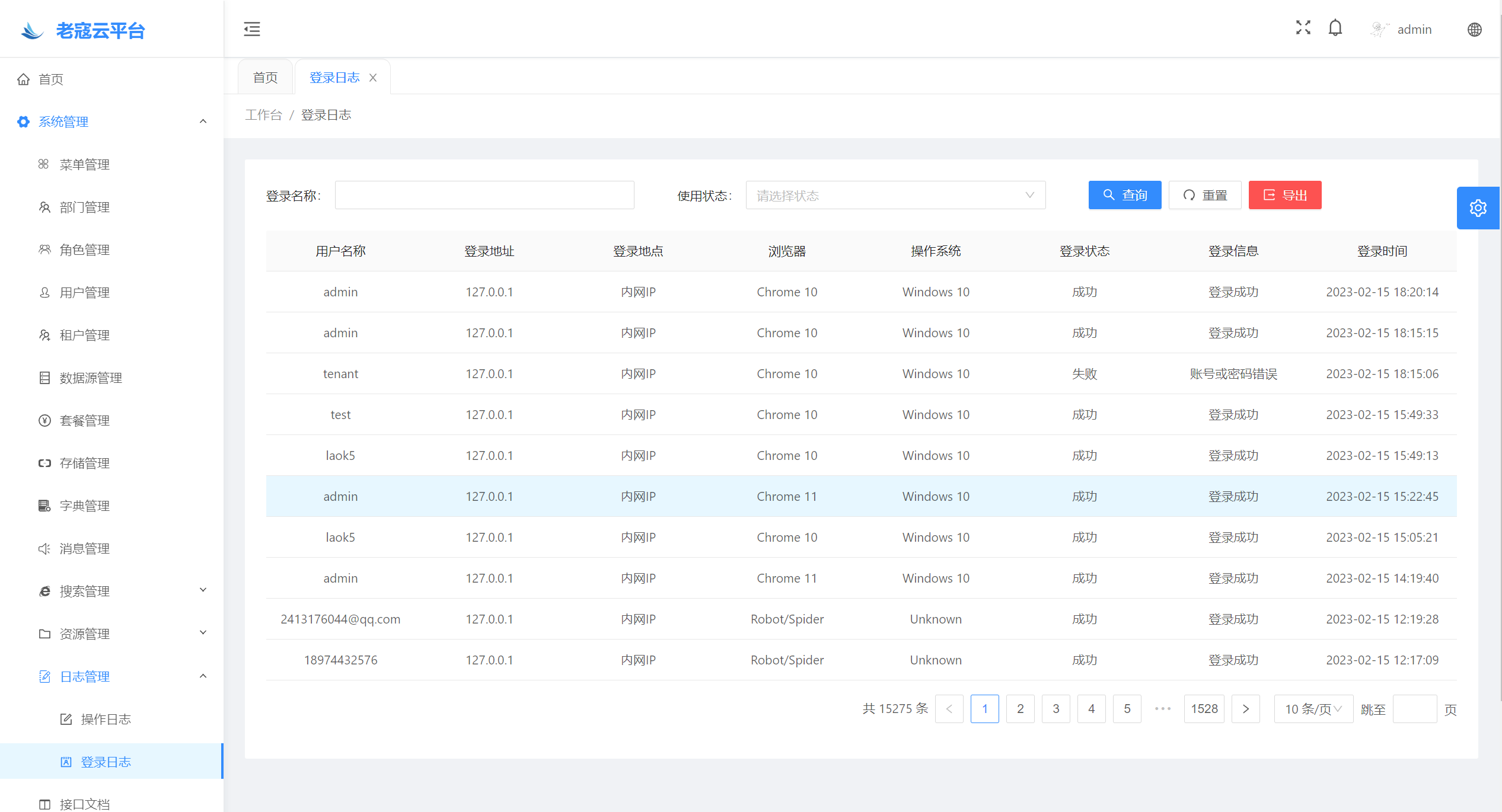Click the language globe icon
Viewport: 1502px width, 812px height.
tap(1474, 30)
